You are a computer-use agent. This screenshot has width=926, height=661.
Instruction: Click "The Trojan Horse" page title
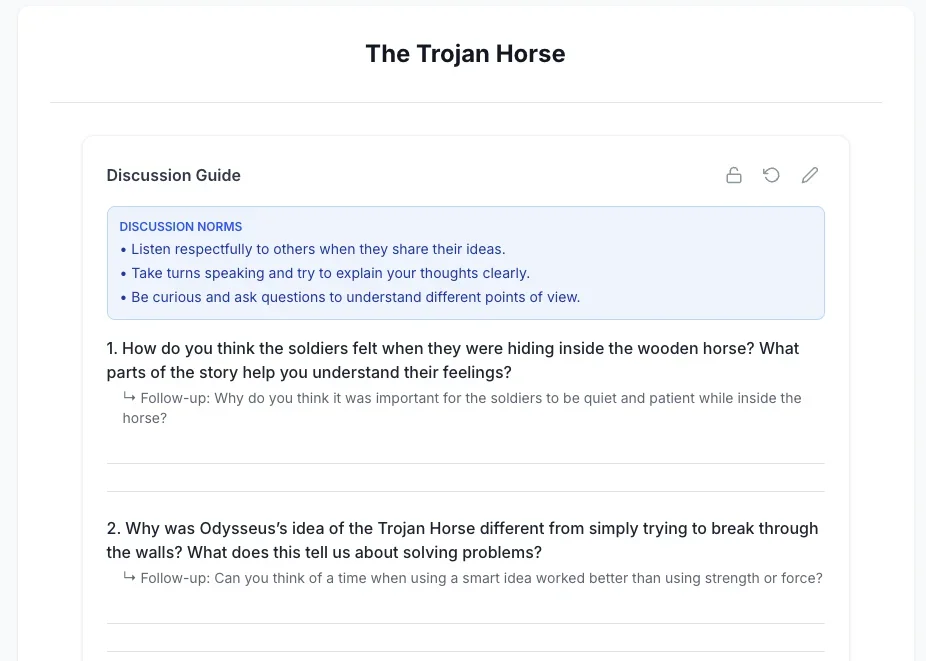pos(465,54)
